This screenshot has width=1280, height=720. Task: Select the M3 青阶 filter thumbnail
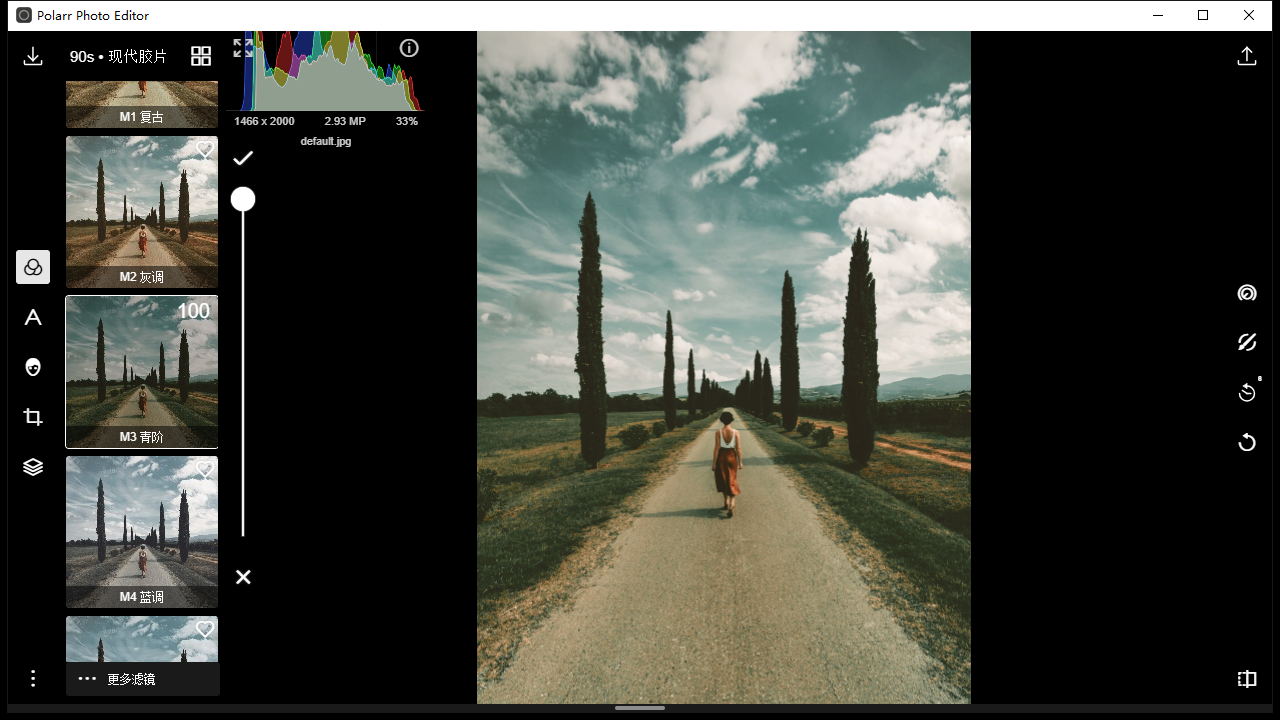click(x=142, y=372)
